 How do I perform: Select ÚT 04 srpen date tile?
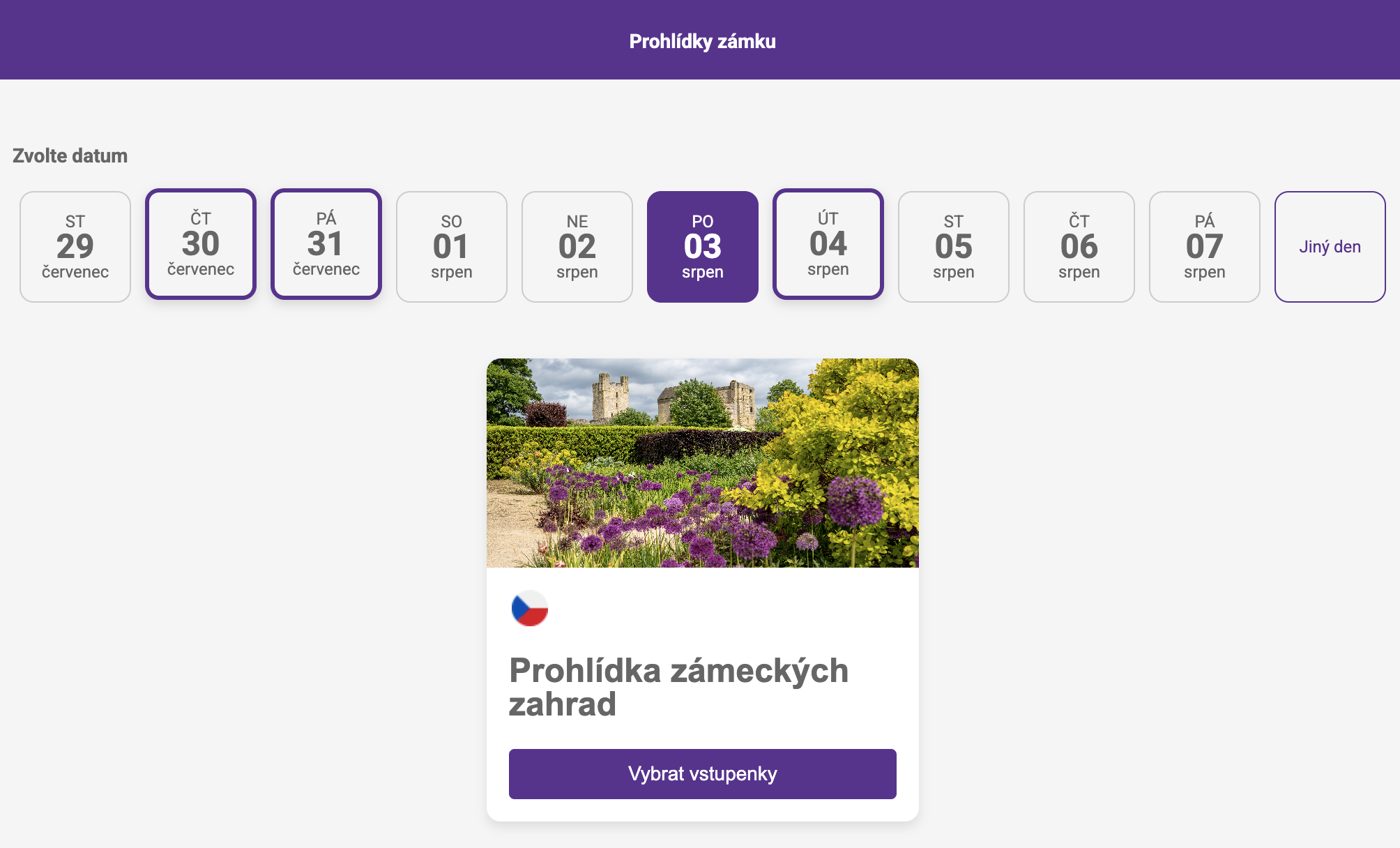click(828, 244)
